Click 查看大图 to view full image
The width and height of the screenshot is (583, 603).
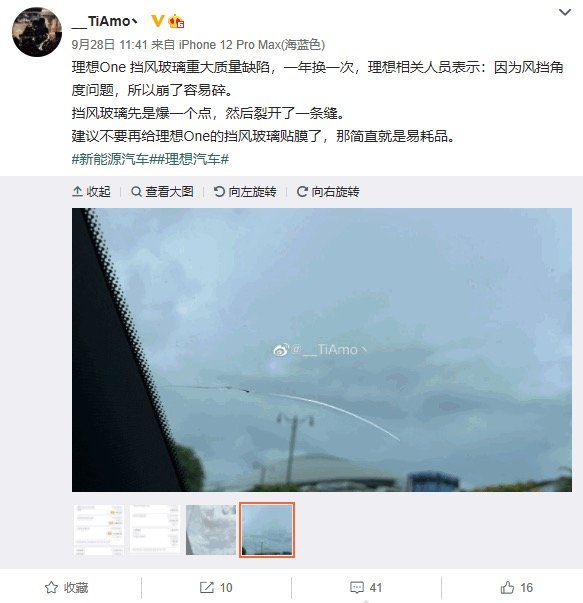162,192
